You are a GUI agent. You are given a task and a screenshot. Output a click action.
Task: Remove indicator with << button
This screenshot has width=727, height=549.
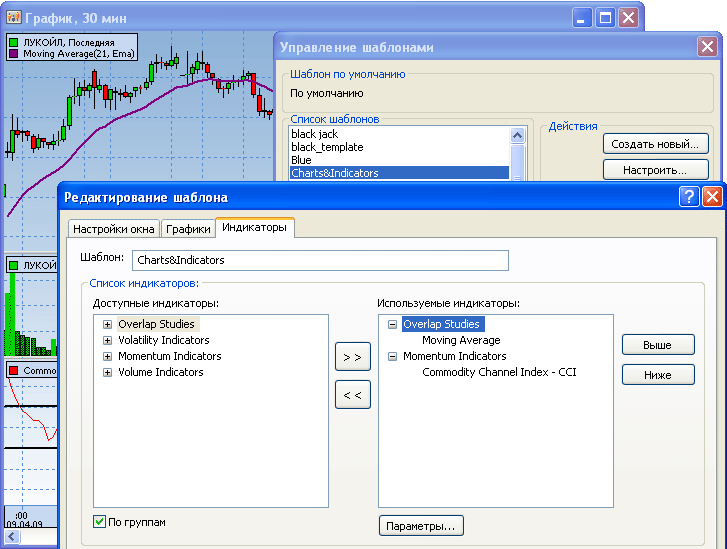tap(352, 395)
